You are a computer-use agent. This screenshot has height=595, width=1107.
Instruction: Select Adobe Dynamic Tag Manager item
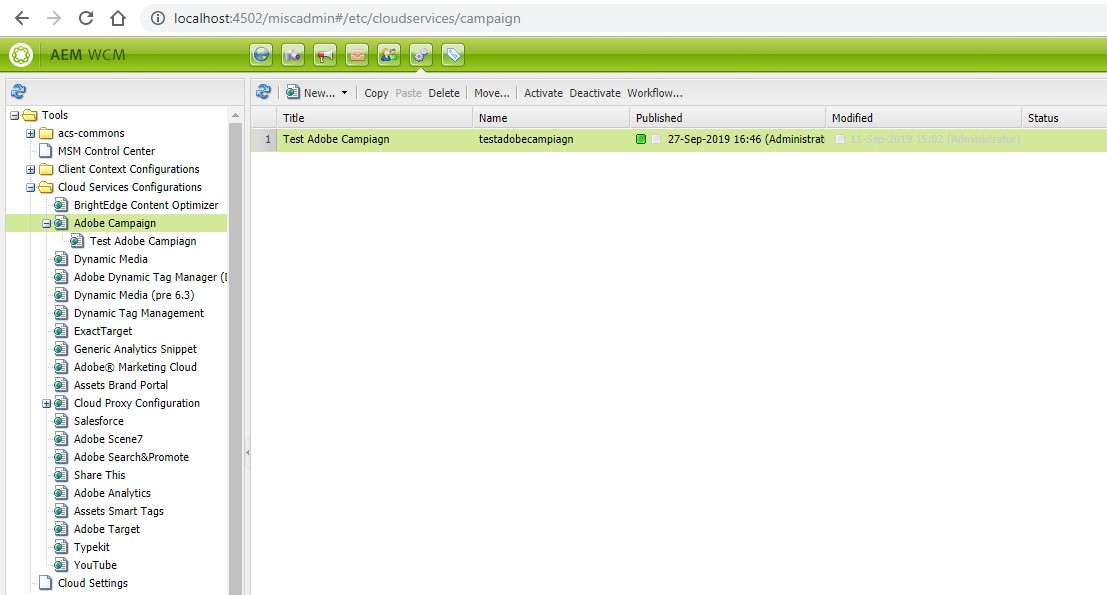point(150,277)
